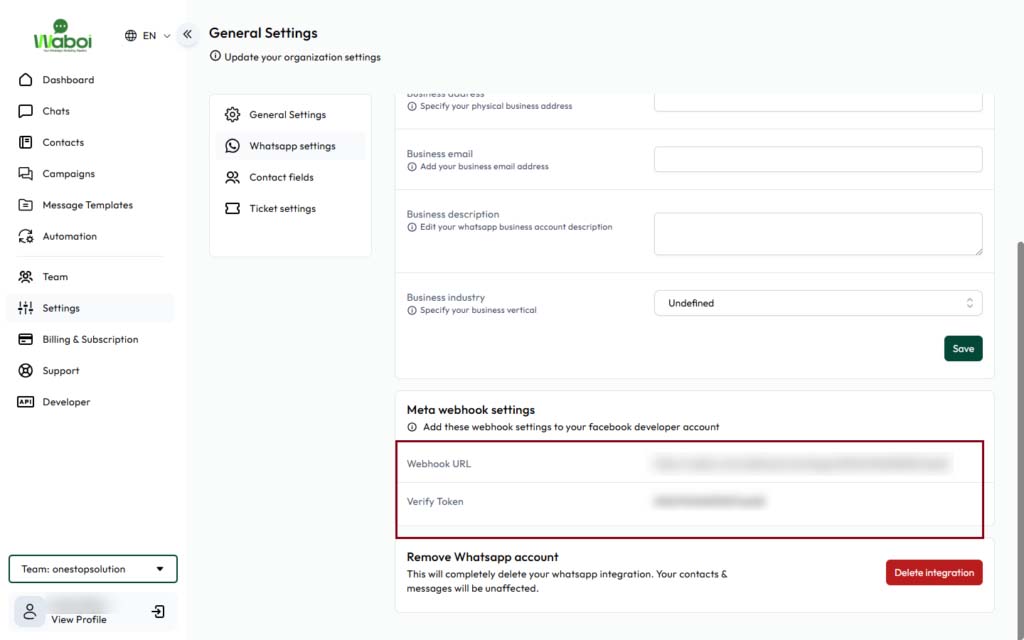Click the Dashboard home icon in sidebar
This screenshot has width=1024, height=640.
[26, 80]
